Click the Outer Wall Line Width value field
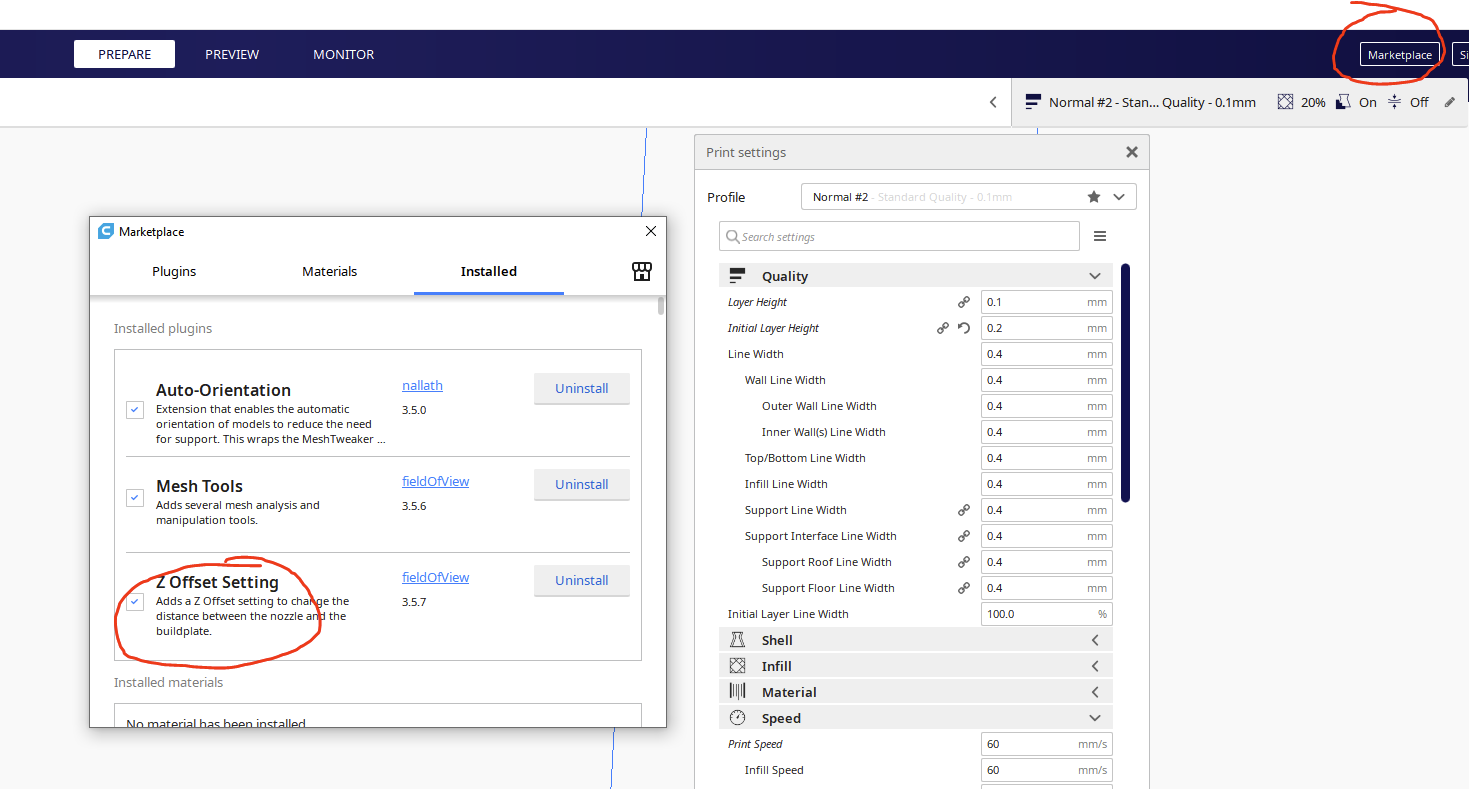Viewport: 1469px width, 789px height. click(1046, 406)
